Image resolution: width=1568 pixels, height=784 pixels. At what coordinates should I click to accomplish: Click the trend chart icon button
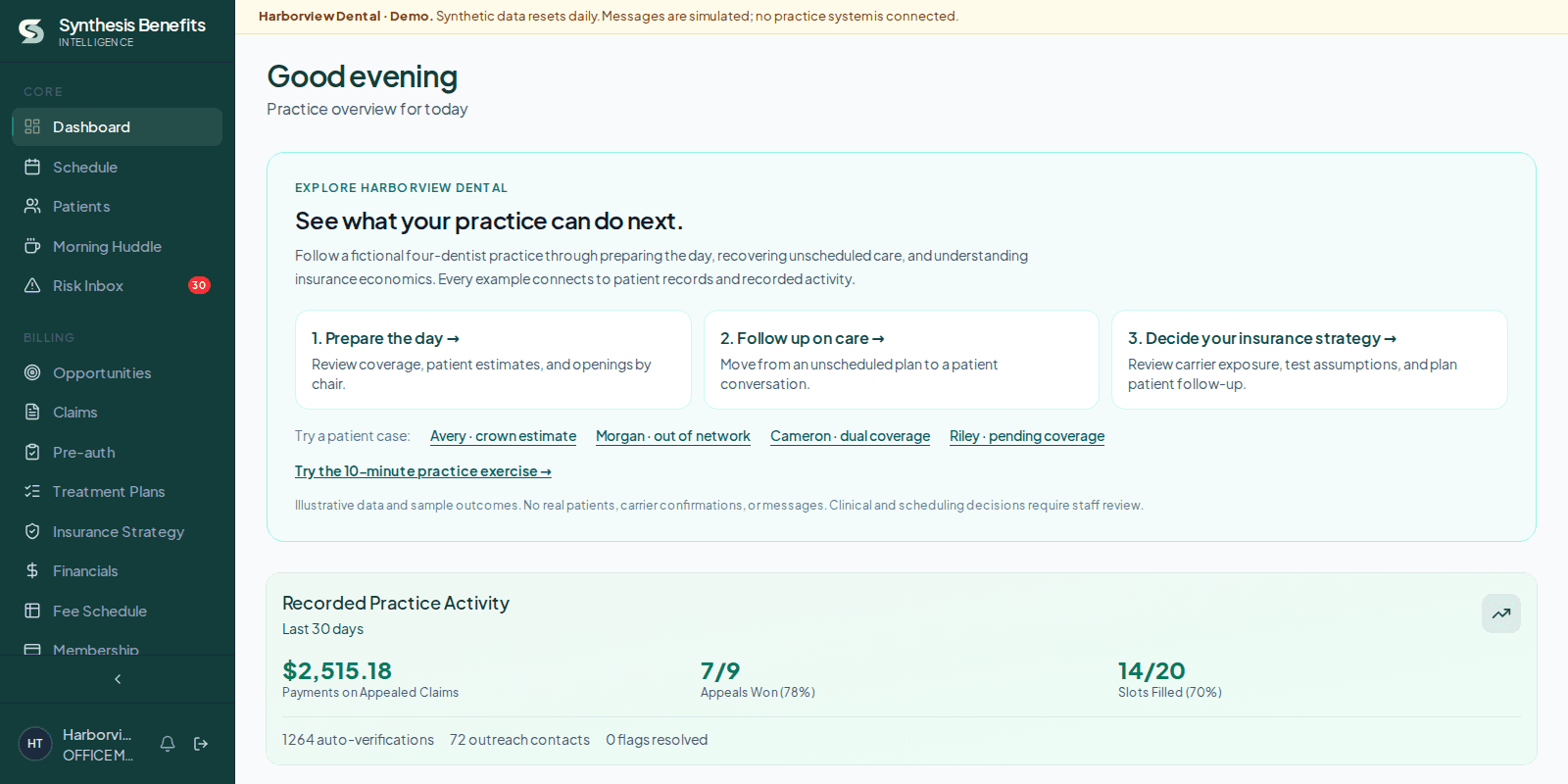click(1501, 613)
